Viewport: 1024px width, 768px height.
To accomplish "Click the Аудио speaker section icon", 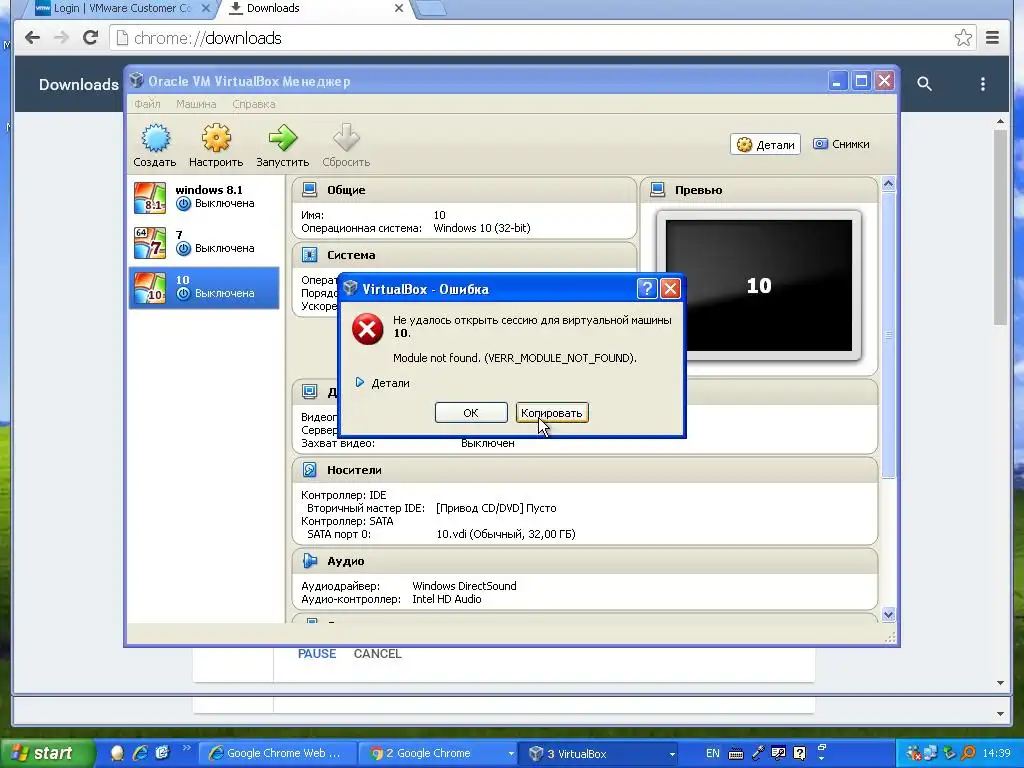I will coord(310,560).
